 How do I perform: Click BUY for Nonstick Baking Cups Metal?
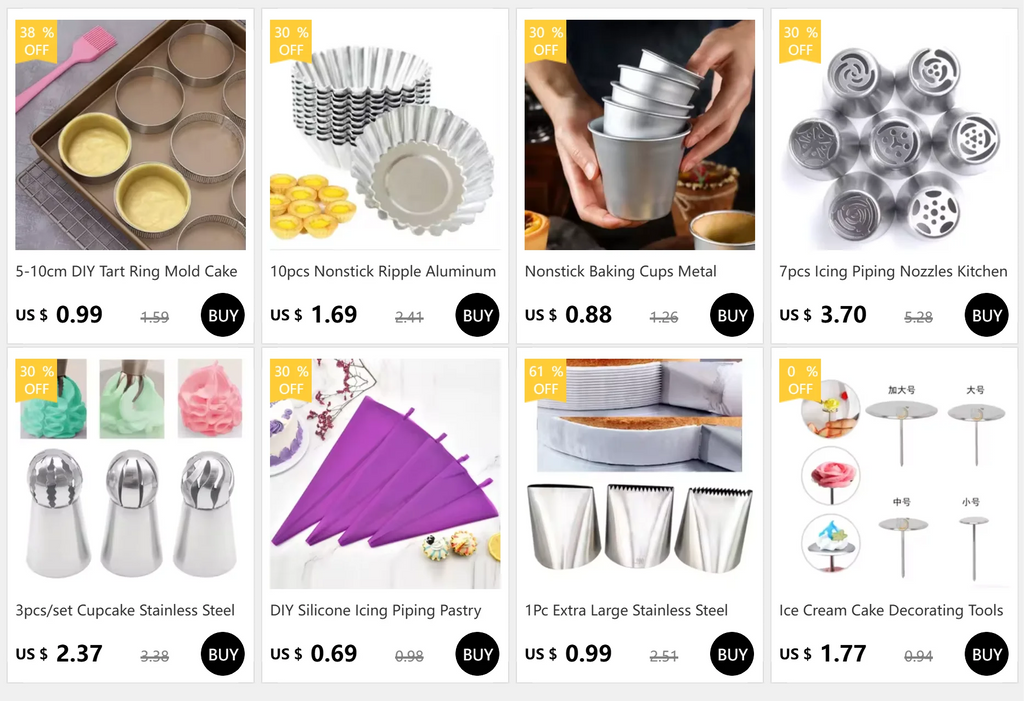pos(732,315)
